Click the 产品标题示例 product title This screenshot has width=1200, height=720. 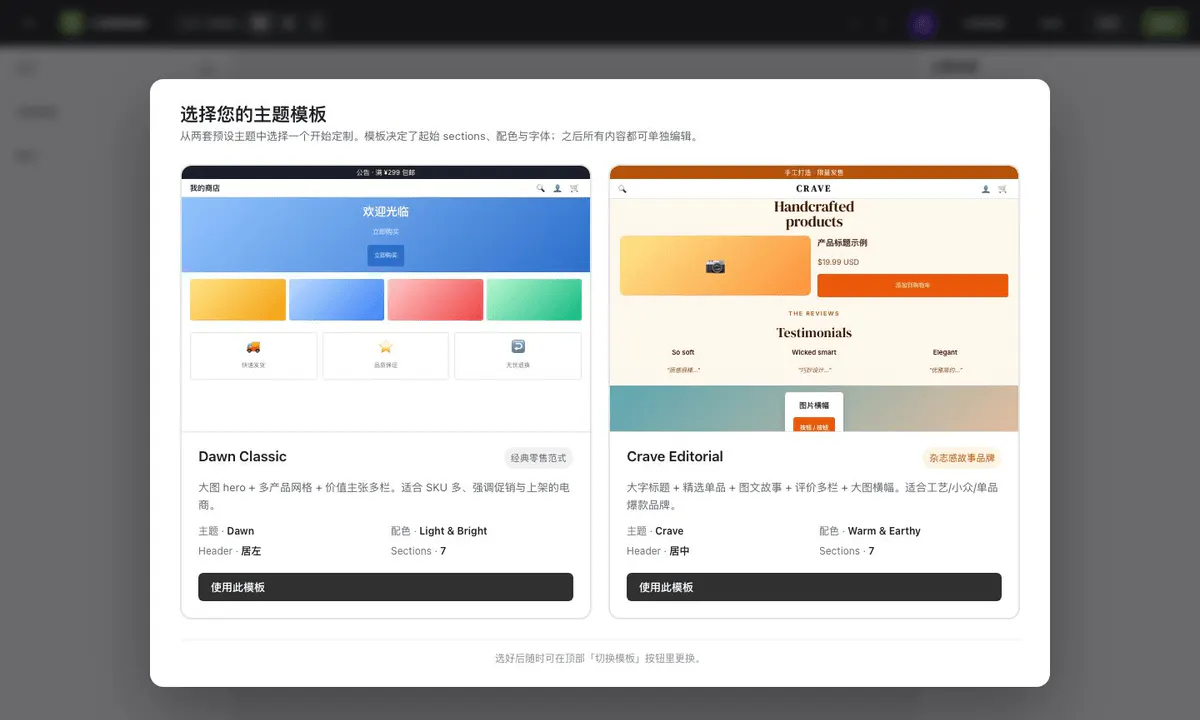coord(842,243)
